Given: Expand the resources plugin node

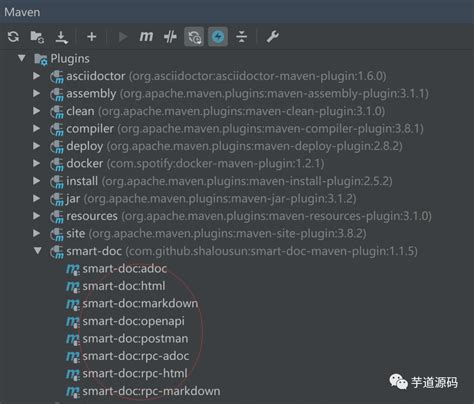Looking at the screenshot, I should pos(37,216).
